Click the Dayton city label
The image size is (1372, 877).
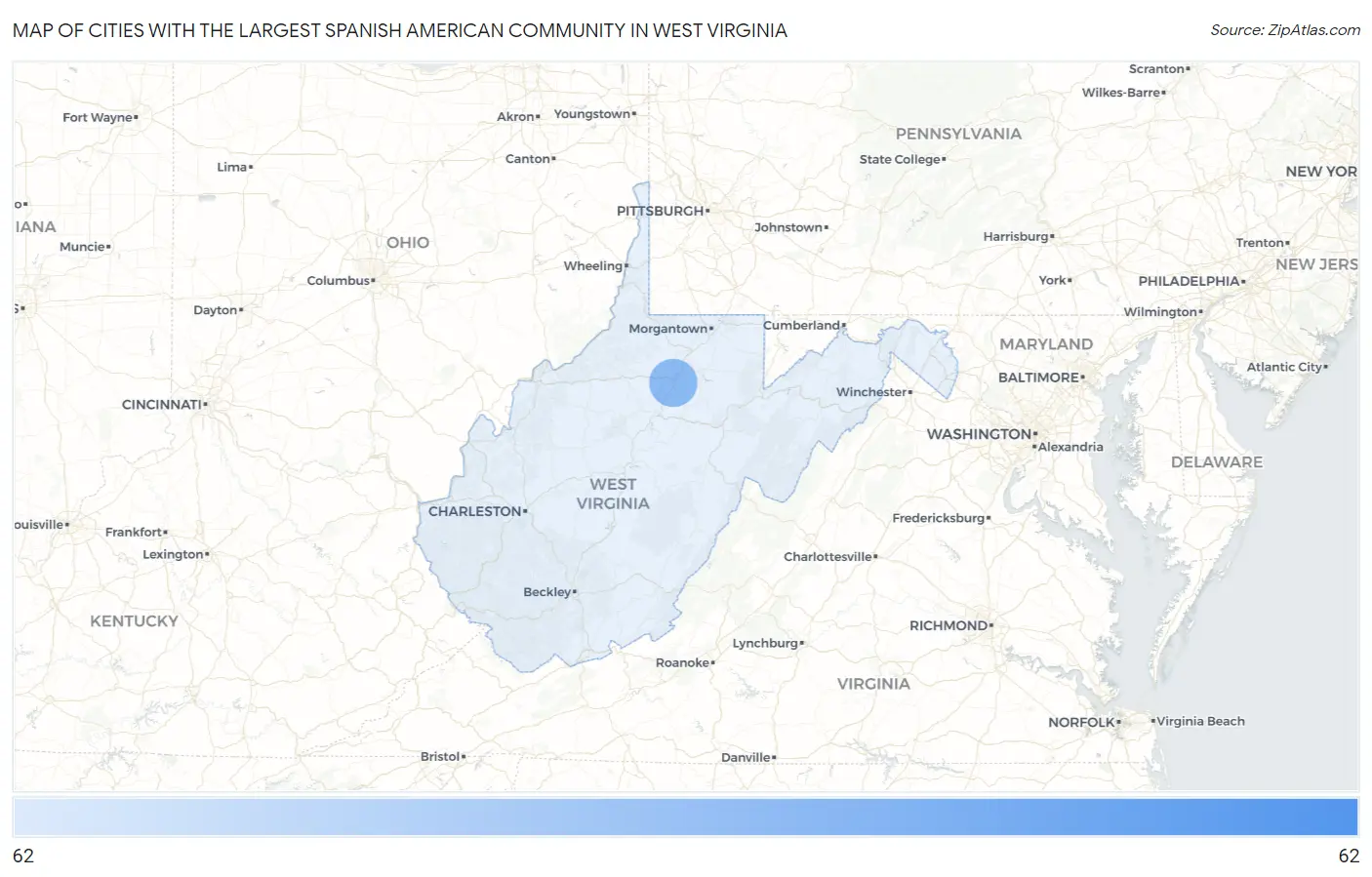216,310
